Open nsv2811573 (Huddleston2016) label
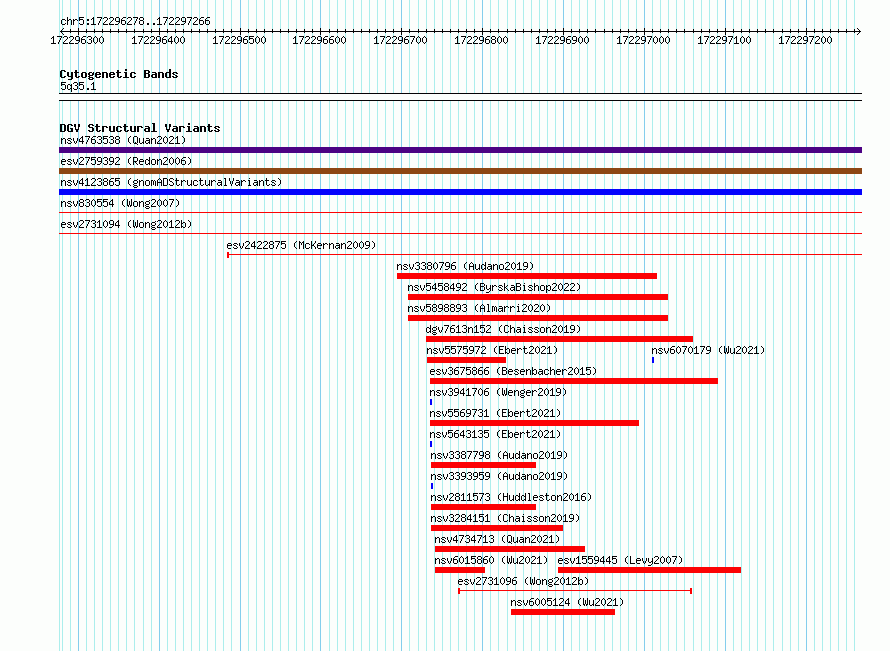Viewport: 890px width, 651px height. (511, 497)
